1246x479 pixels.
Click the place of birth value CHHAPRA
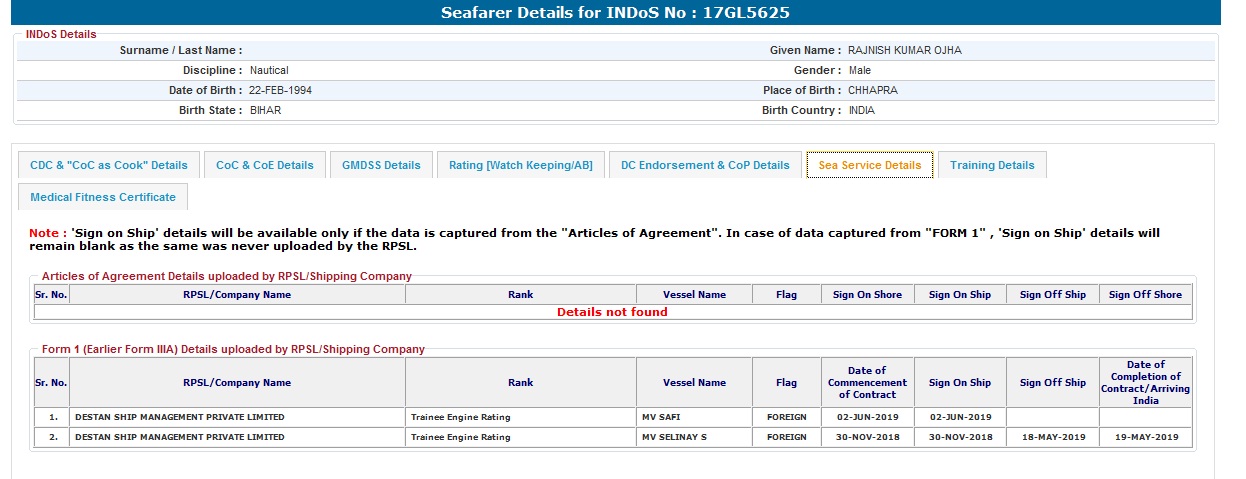872,90
